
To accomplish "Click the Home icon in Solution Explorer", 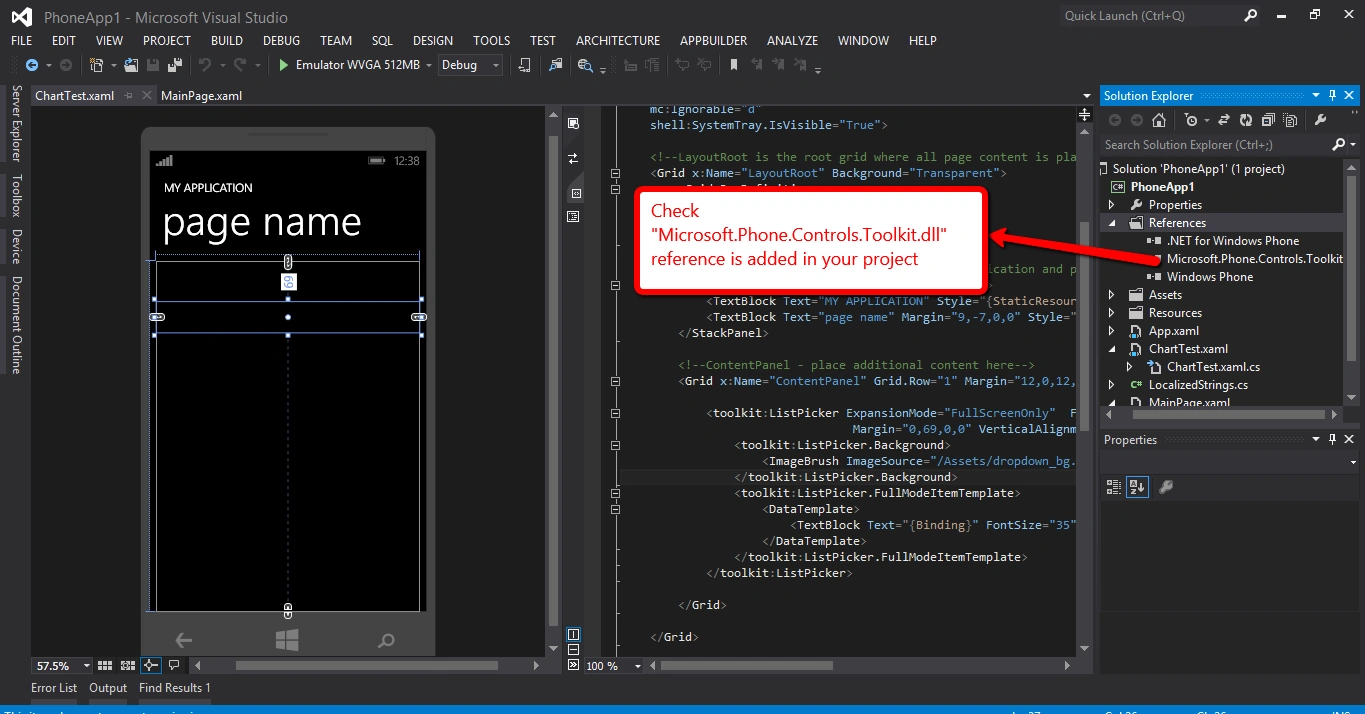I will pyautogui.click(x=1158, y=120).
